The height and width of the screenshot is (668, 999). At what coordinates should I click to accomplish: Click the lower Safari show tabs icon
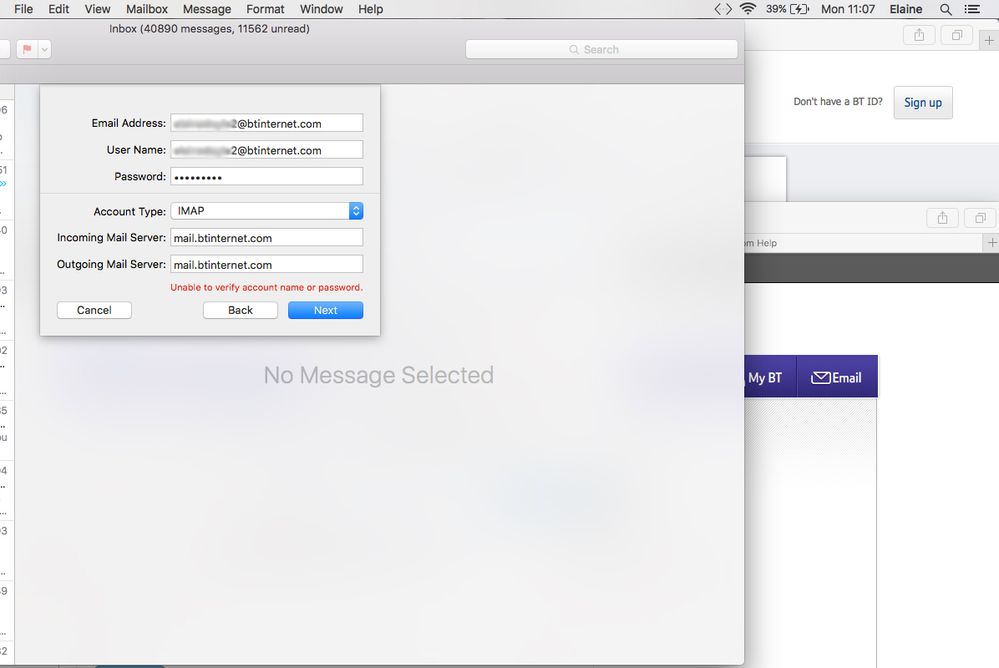[980, 218]
